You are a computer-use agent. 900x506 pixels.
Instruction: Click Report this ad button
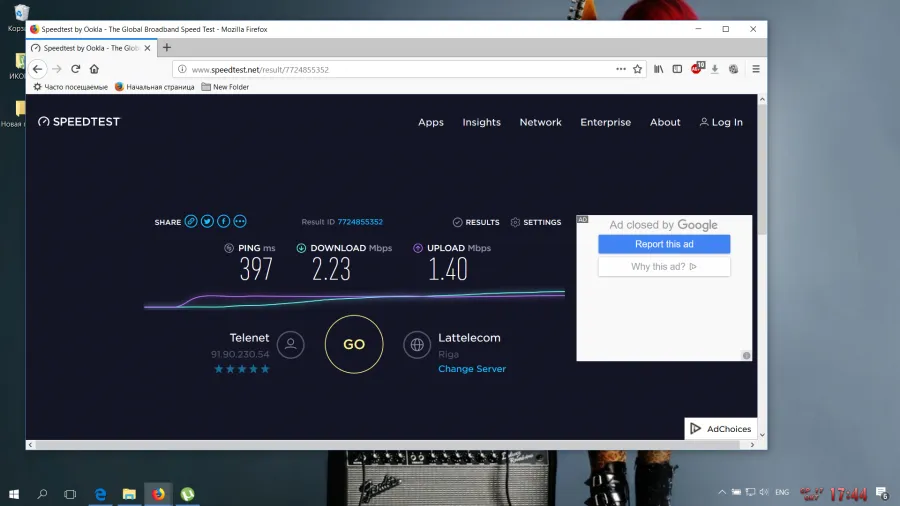(x=664, y=244)
